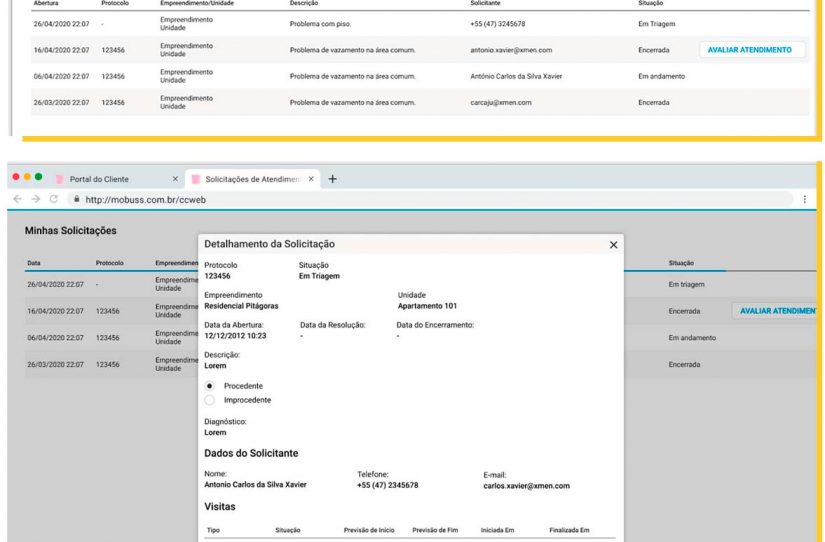Click the Antônio Carlos da Silva Xavier cell
The width and height of the screenshot is (825, 542).
click(516, 76)
